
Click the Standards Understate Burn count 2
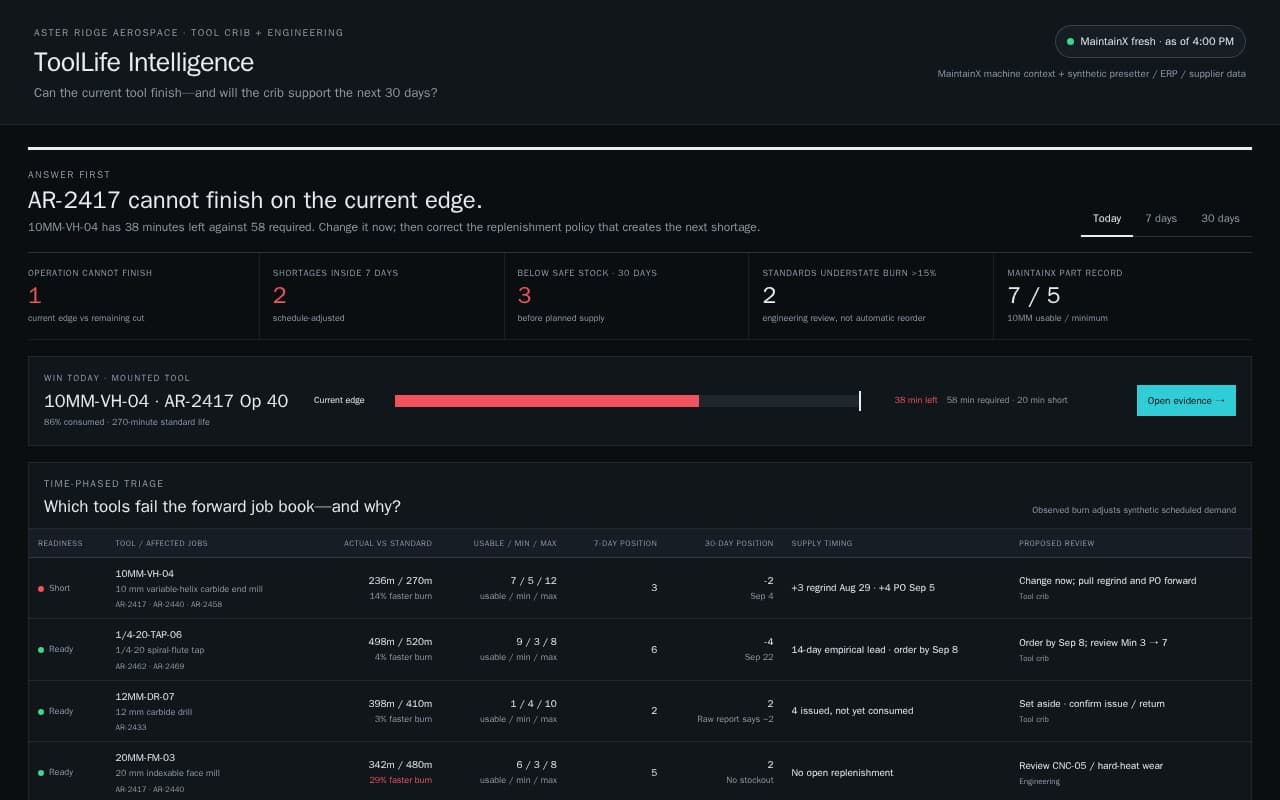coord(769,295)
